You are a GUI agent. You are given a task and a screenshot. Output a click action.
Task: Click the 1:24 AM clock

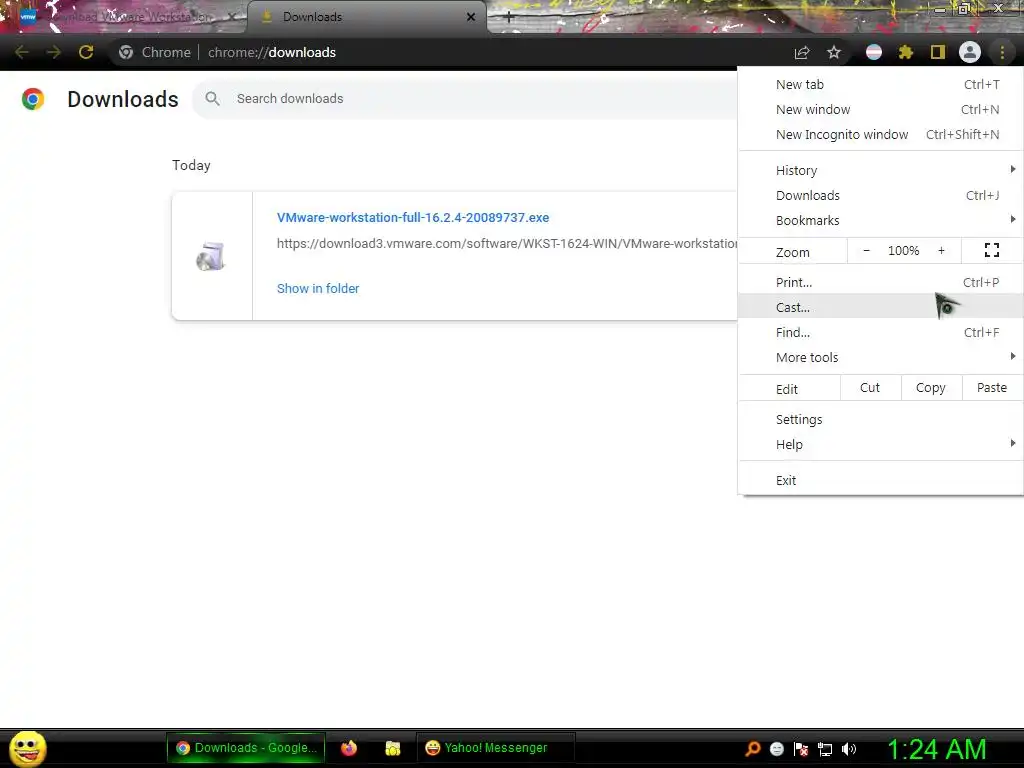tap(936, 749)
